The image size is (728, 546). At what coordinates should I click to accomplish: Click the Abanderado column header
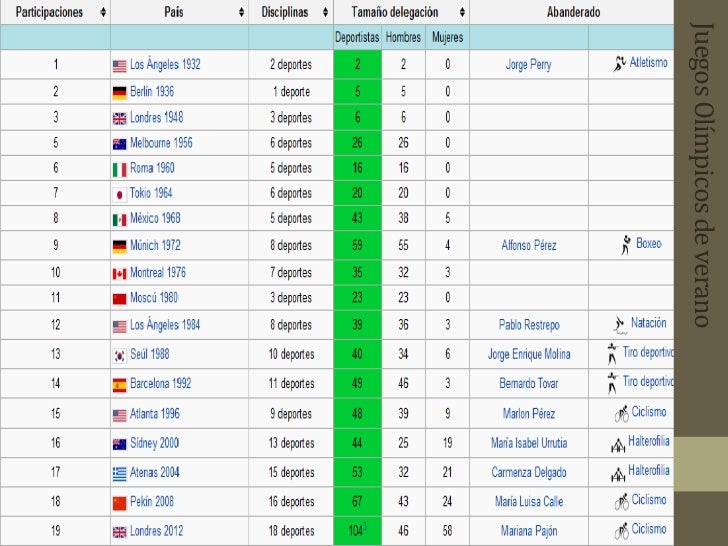click(x=572, y=13)
